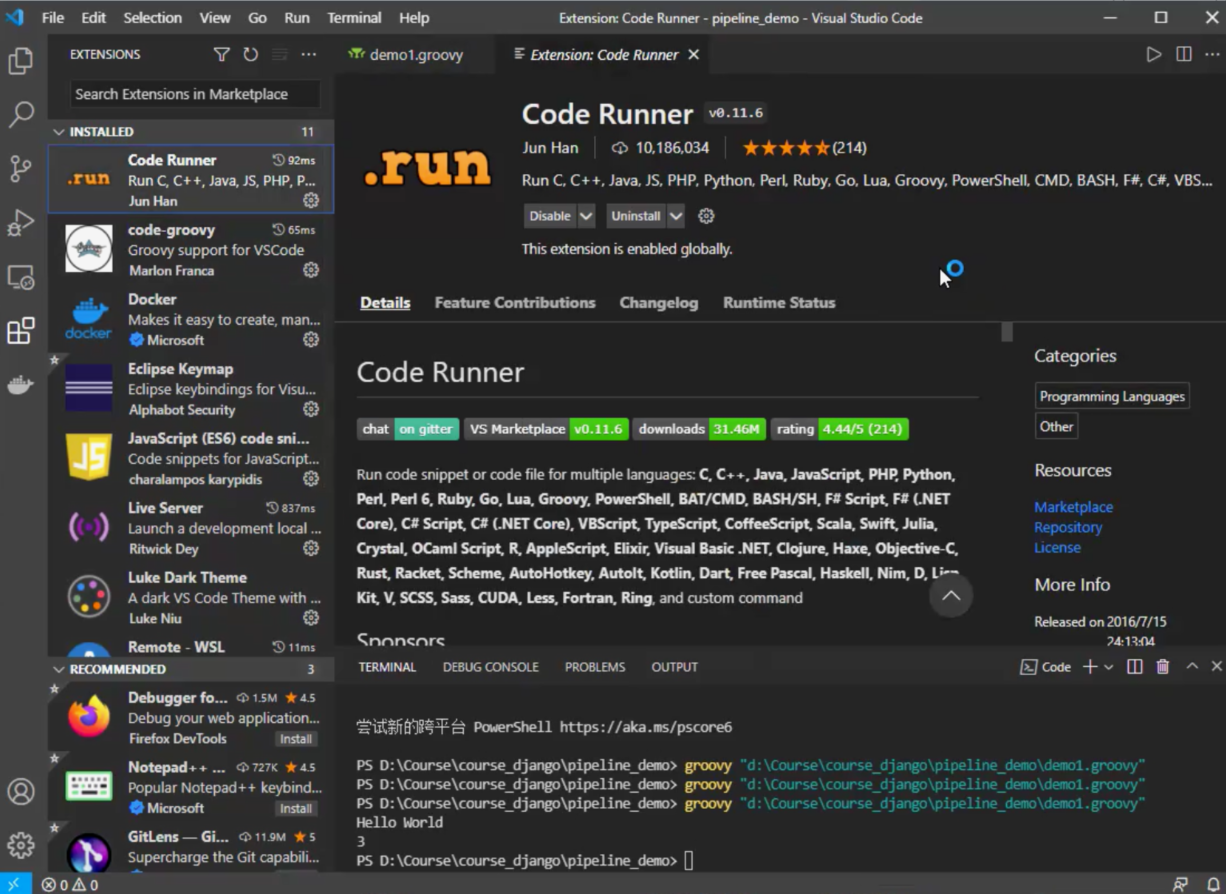Open the Selection menu
The width and height of the screenshot is (1226, 894).
tap(152, 18)
